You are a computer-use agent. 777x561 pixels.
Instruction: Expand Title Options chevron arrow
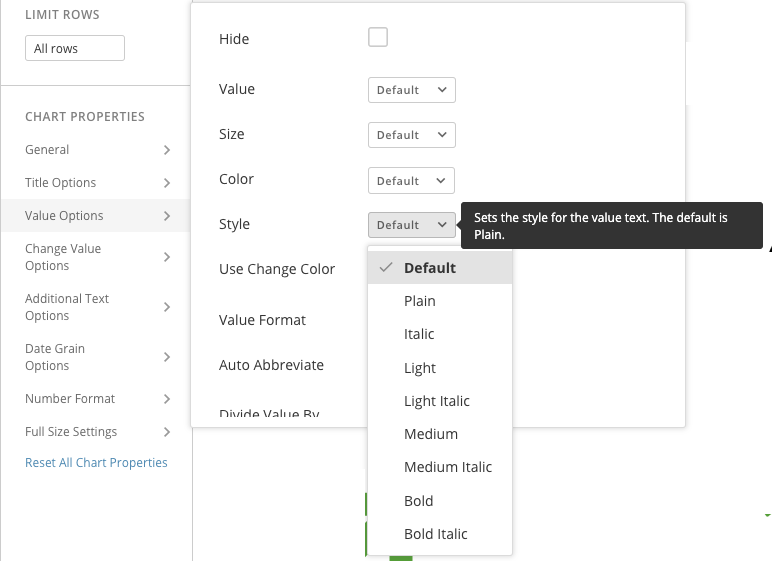click(167, 183)
